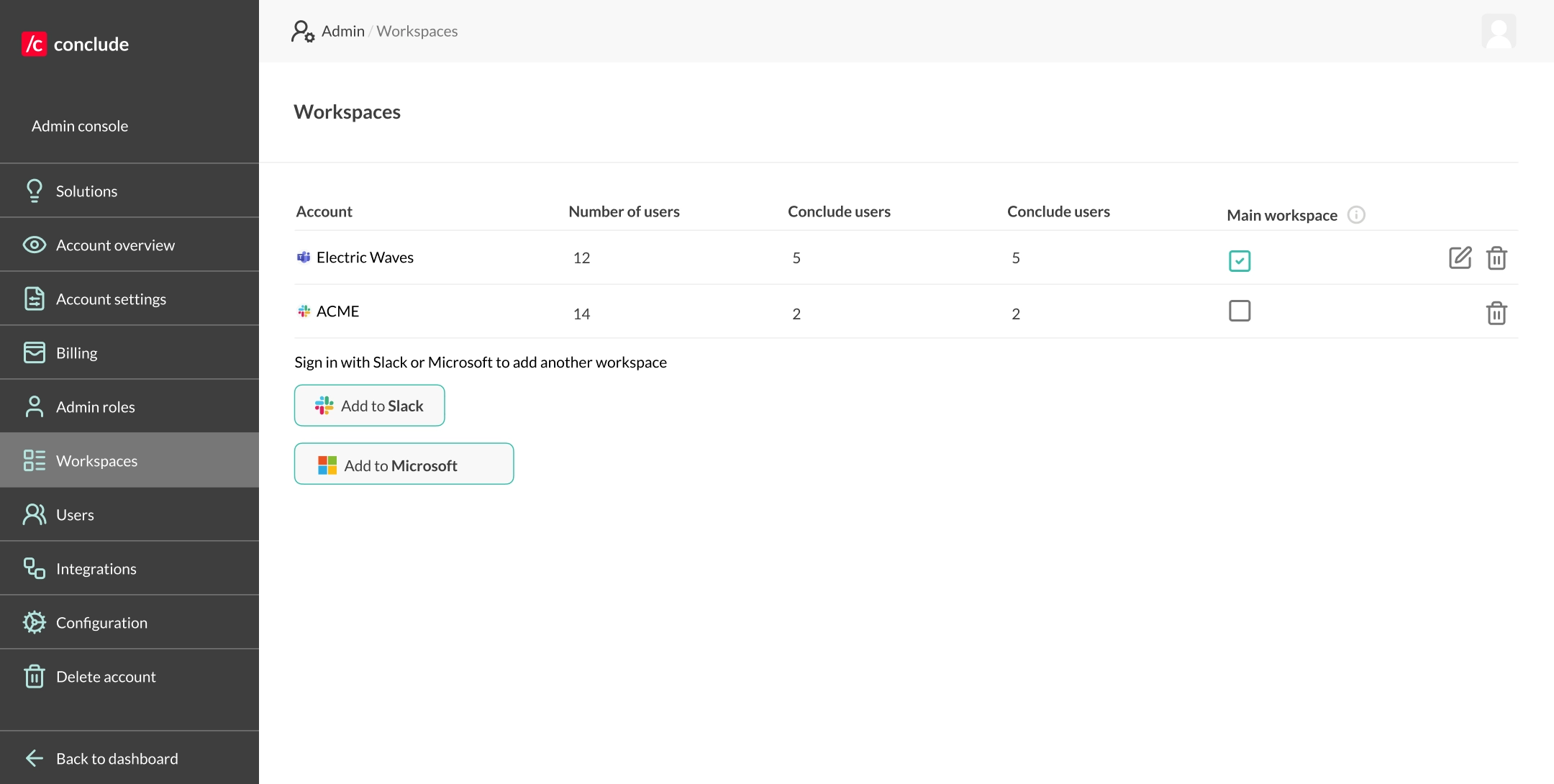Click the Billing envelope icon

(34, 352)
